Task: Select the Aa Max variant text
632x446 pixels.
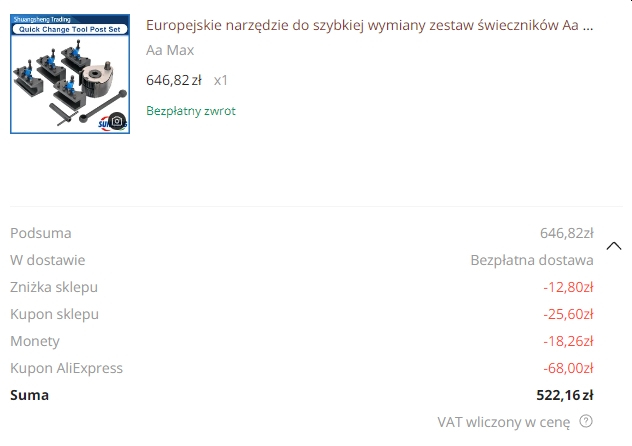Action: (170, 50)
